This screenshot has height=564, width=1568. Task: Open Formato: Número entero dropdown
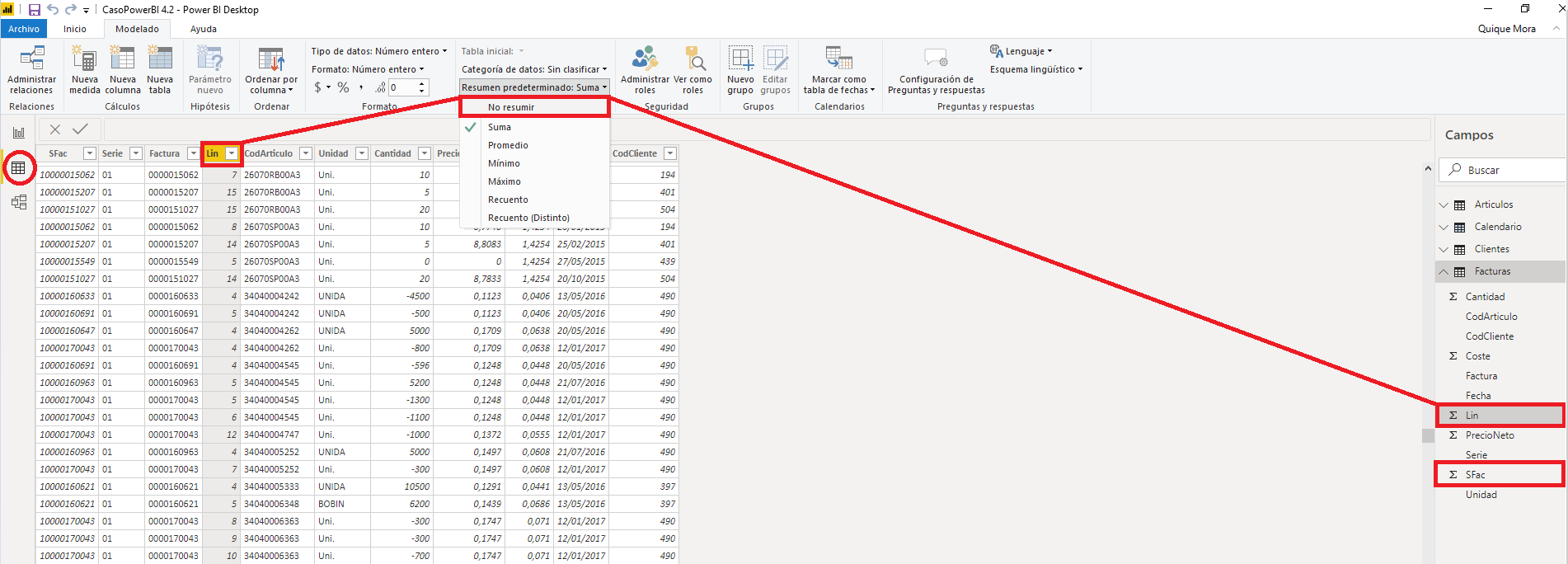coord(368,69)
